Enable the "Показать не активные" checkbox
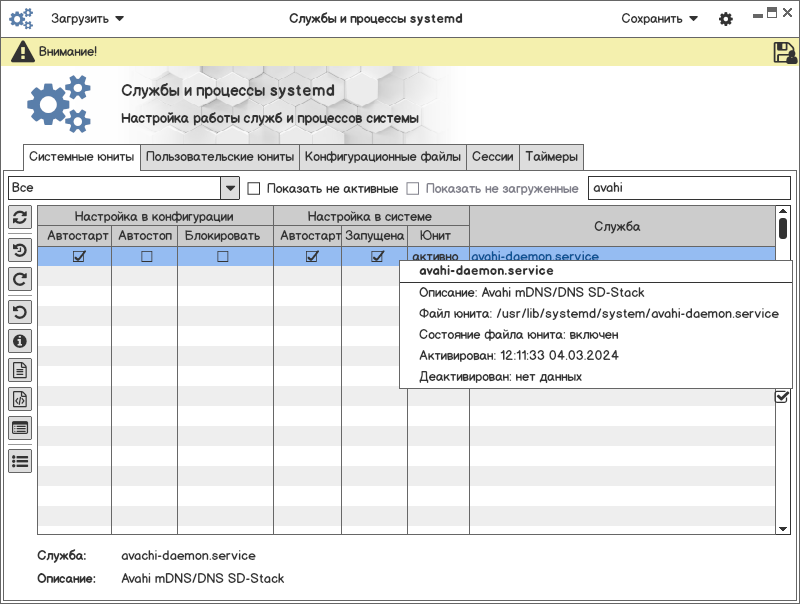 click(x=254, y=188)
